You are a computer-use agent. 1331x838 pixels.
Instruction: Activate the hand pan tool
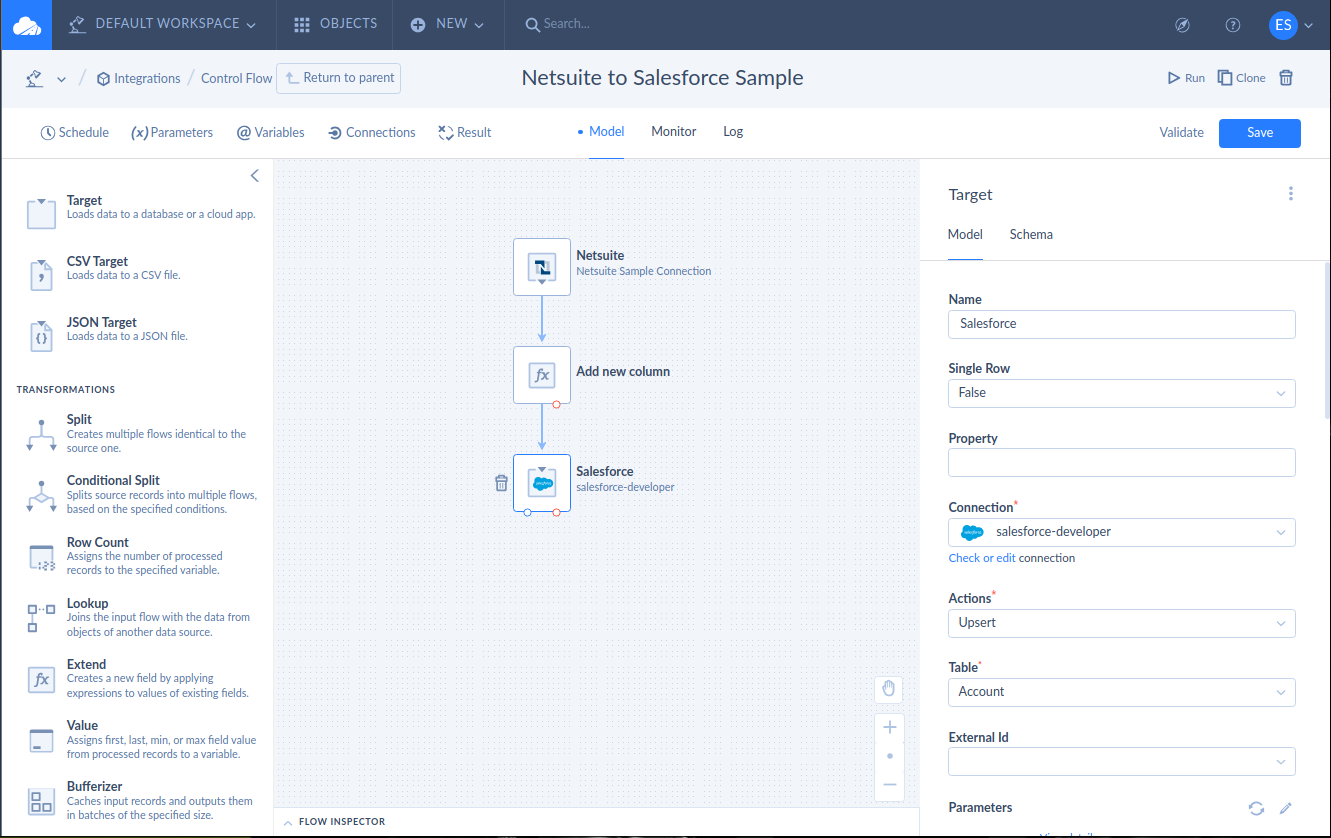tap(889, 690)
